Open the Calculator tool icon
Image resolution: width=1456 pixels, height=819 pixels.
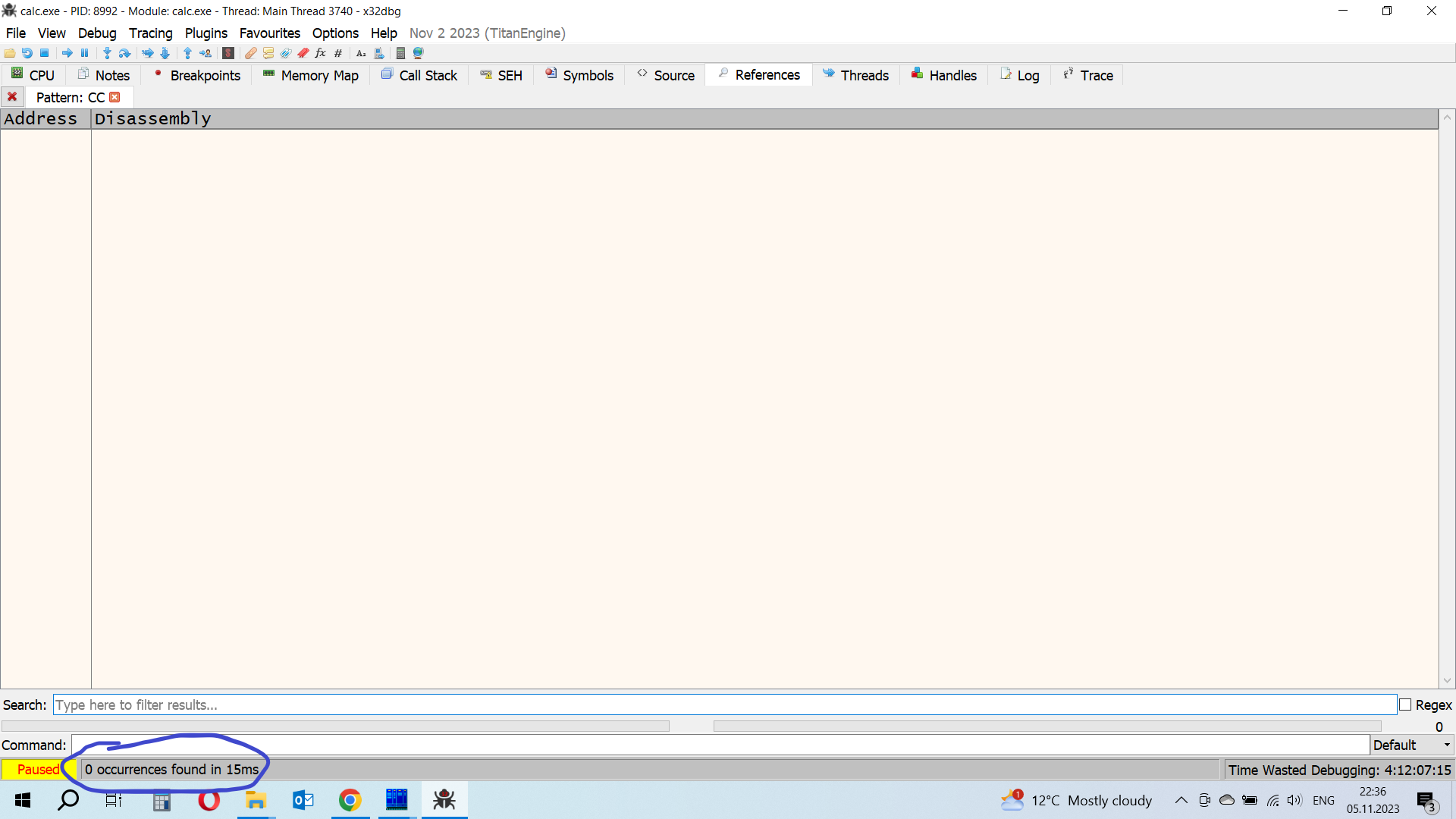(401, 53)
